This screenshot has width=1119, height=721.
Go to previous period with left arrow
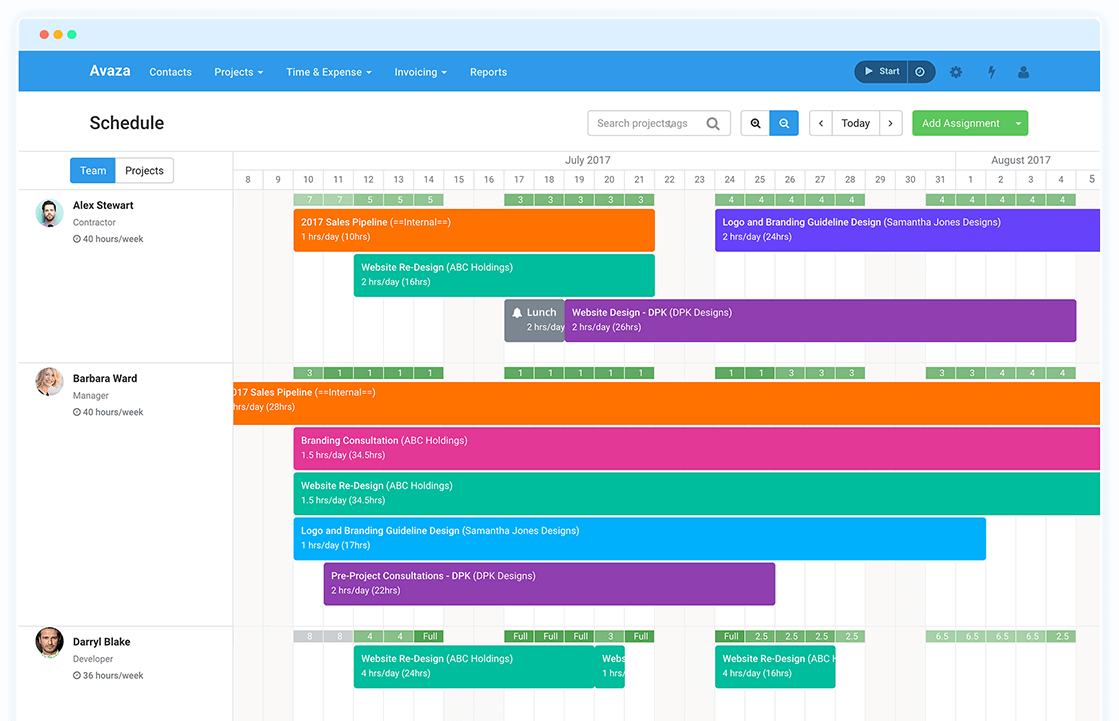821,124
